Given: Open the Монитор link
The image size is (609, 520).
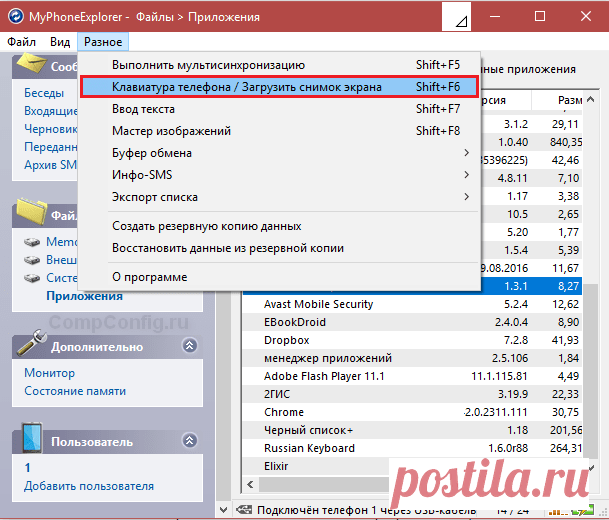Looking at the screenshot, I should coord(50,373).
